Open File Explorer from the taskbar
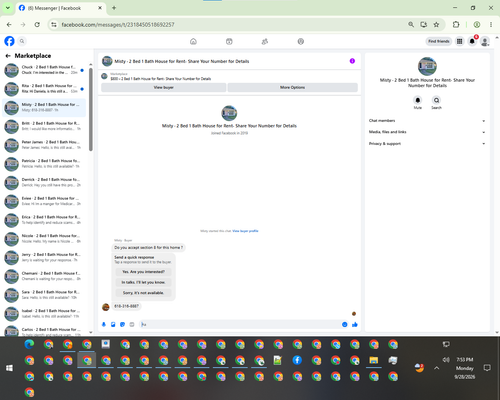The width and height of the screenshot is (500, 400). click(374, 360)
